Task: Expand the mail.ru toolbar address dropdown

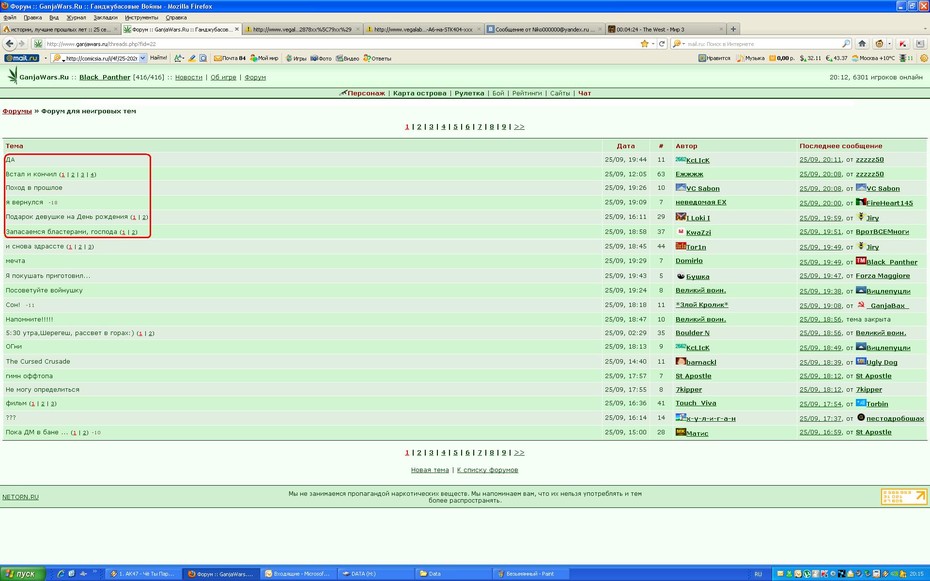Action: click(x=142, y=58)
